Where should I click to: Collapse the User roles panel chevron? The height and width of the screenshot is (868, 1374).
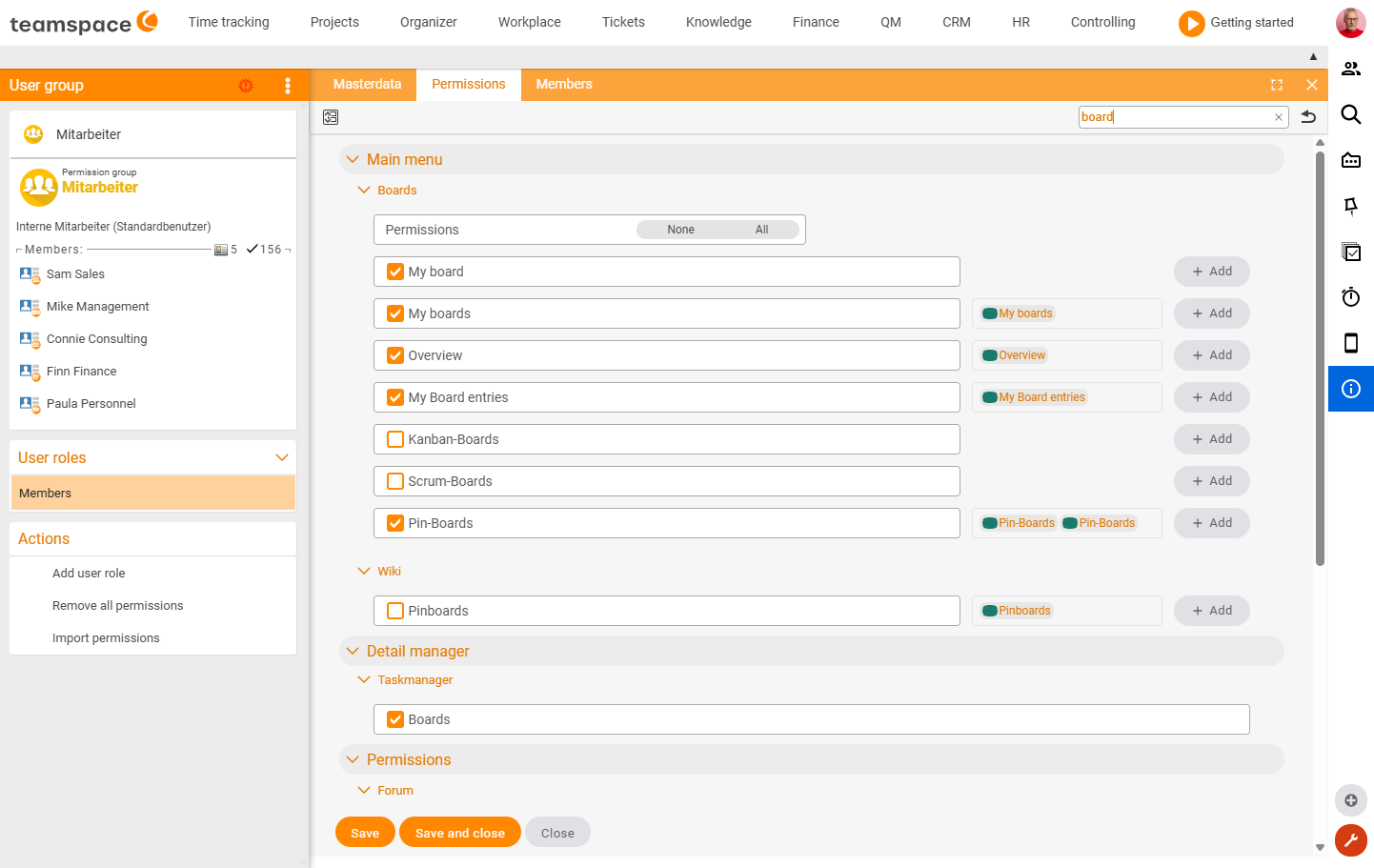coord(282,457)
